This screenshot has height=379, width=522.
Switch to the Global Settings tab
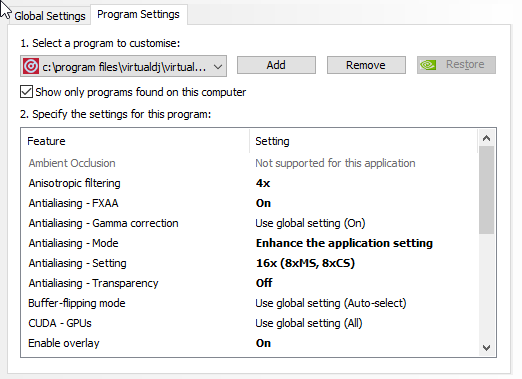tap(50, 16)
